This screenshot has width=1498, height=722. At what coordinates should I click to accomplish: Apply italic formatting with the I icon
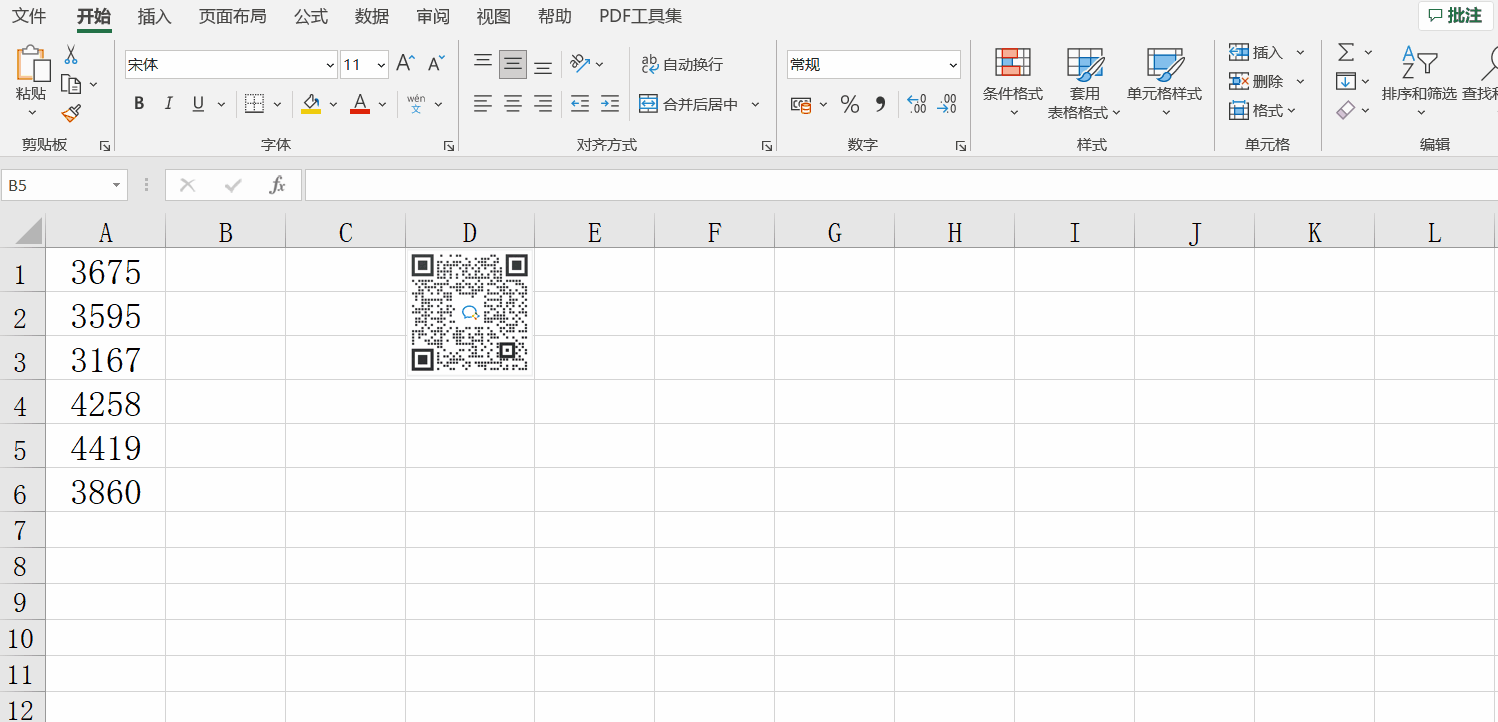click(x=169, y=103)
